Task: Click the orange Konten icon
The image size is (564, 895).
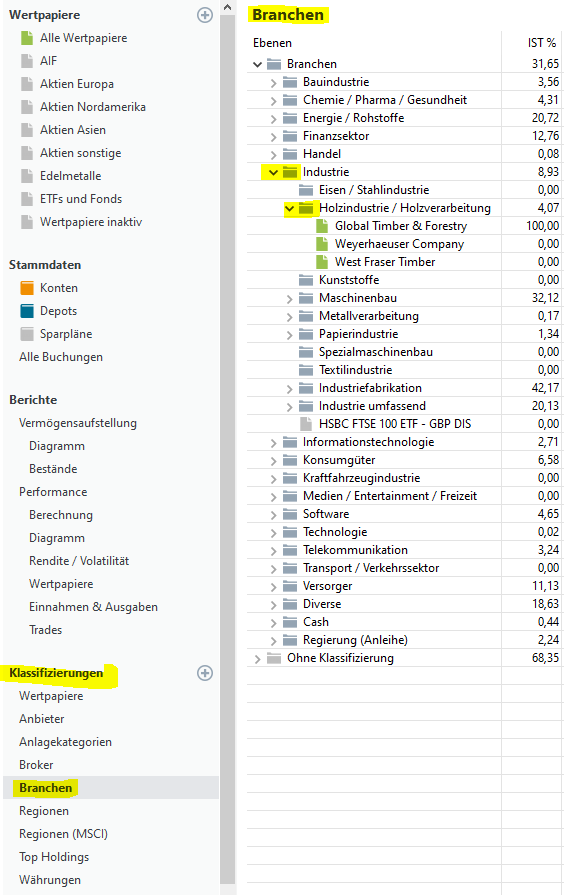Action: tap(27, 288)
